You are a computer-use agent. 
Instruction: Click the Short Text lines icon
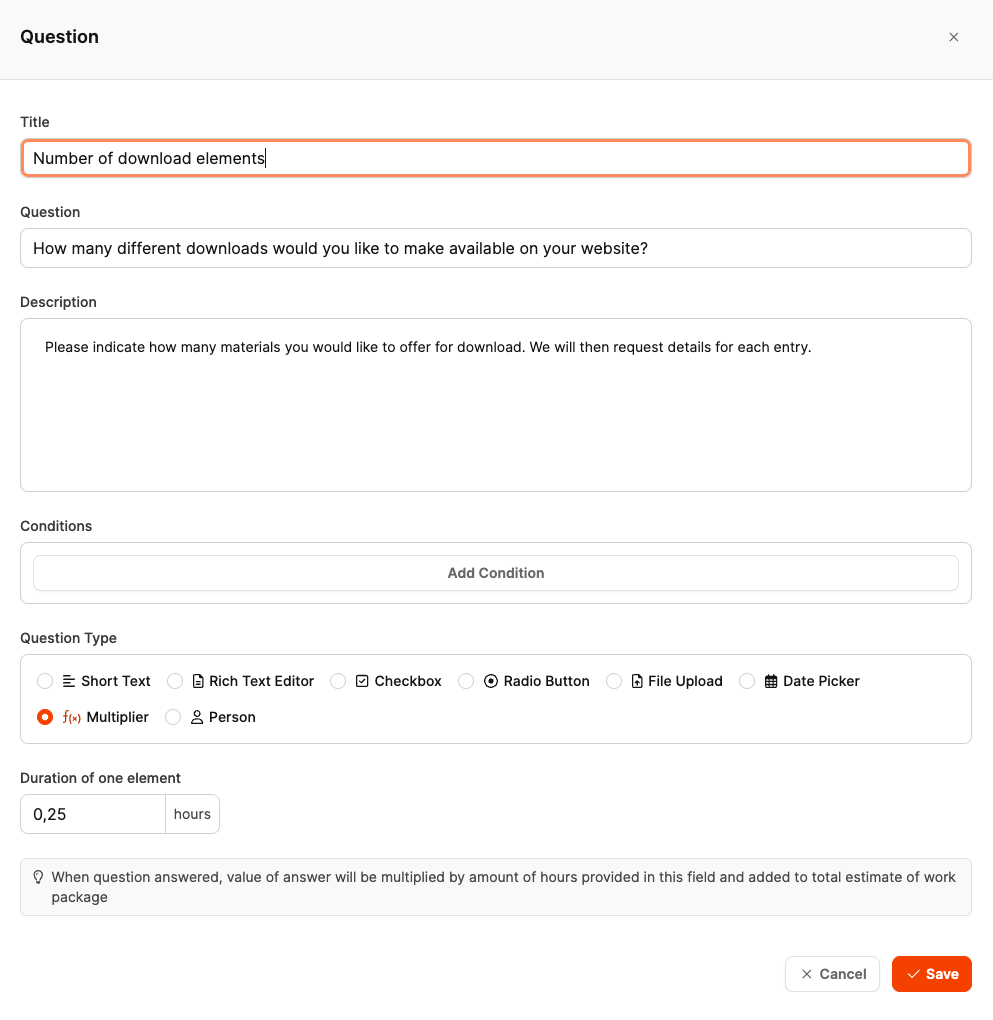69,681
